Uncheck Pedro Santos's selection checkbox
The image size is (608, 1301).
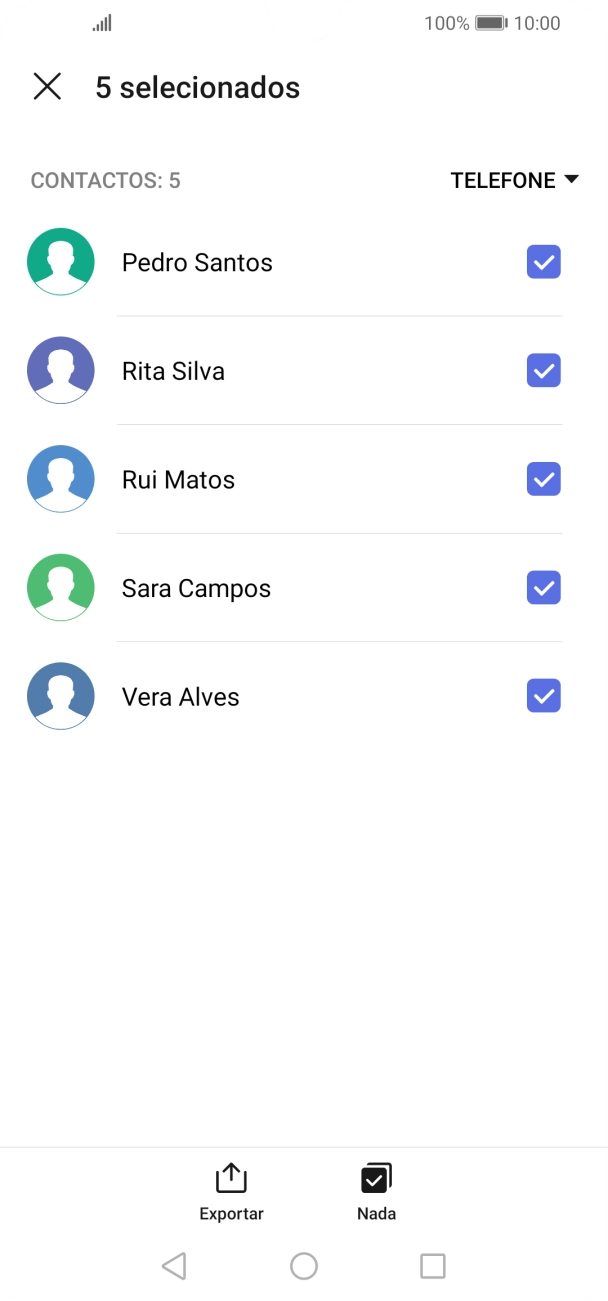click(543, 262)
